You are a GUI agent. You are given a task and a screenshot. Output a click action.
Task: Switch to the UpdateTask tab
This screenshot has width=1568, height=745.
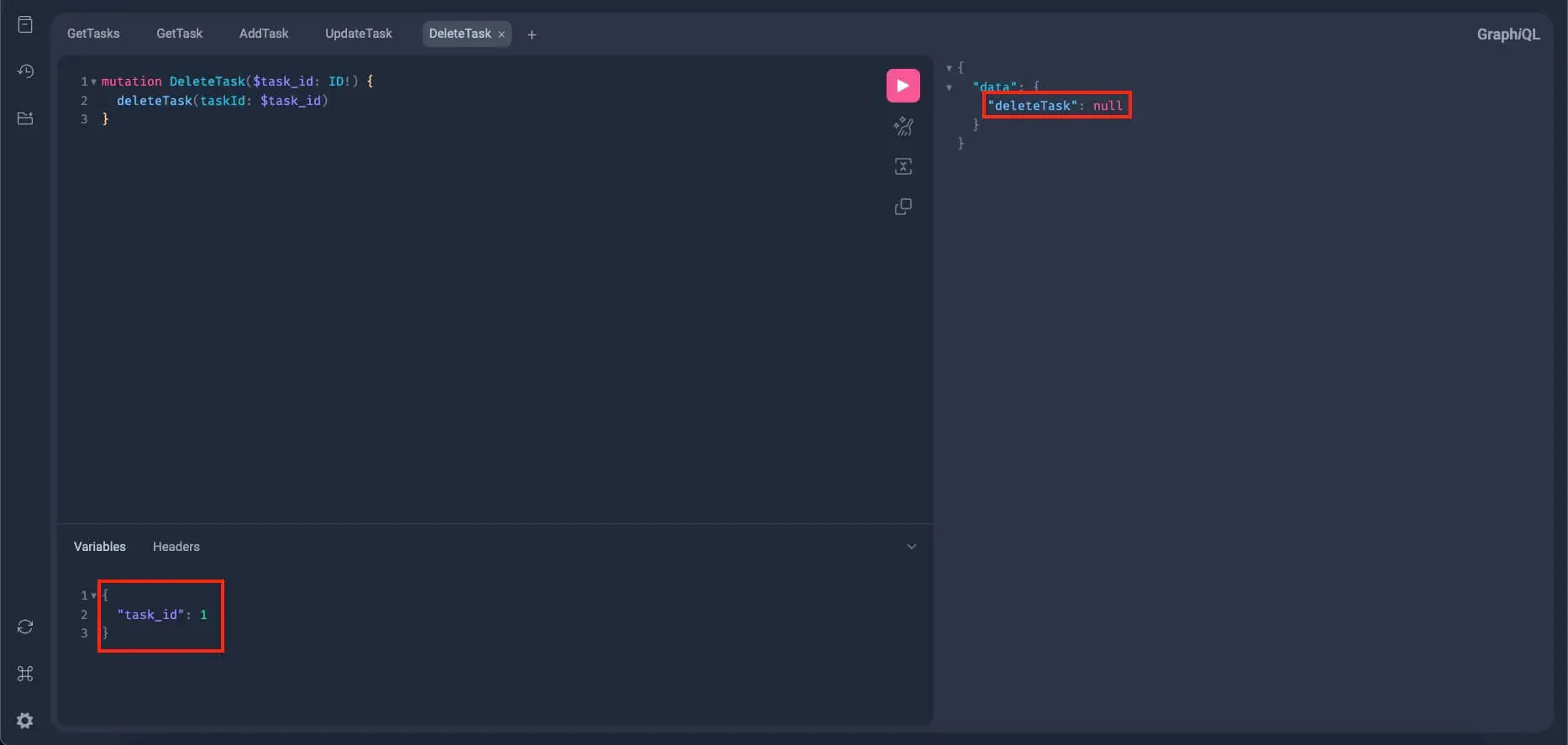(358, 34)
